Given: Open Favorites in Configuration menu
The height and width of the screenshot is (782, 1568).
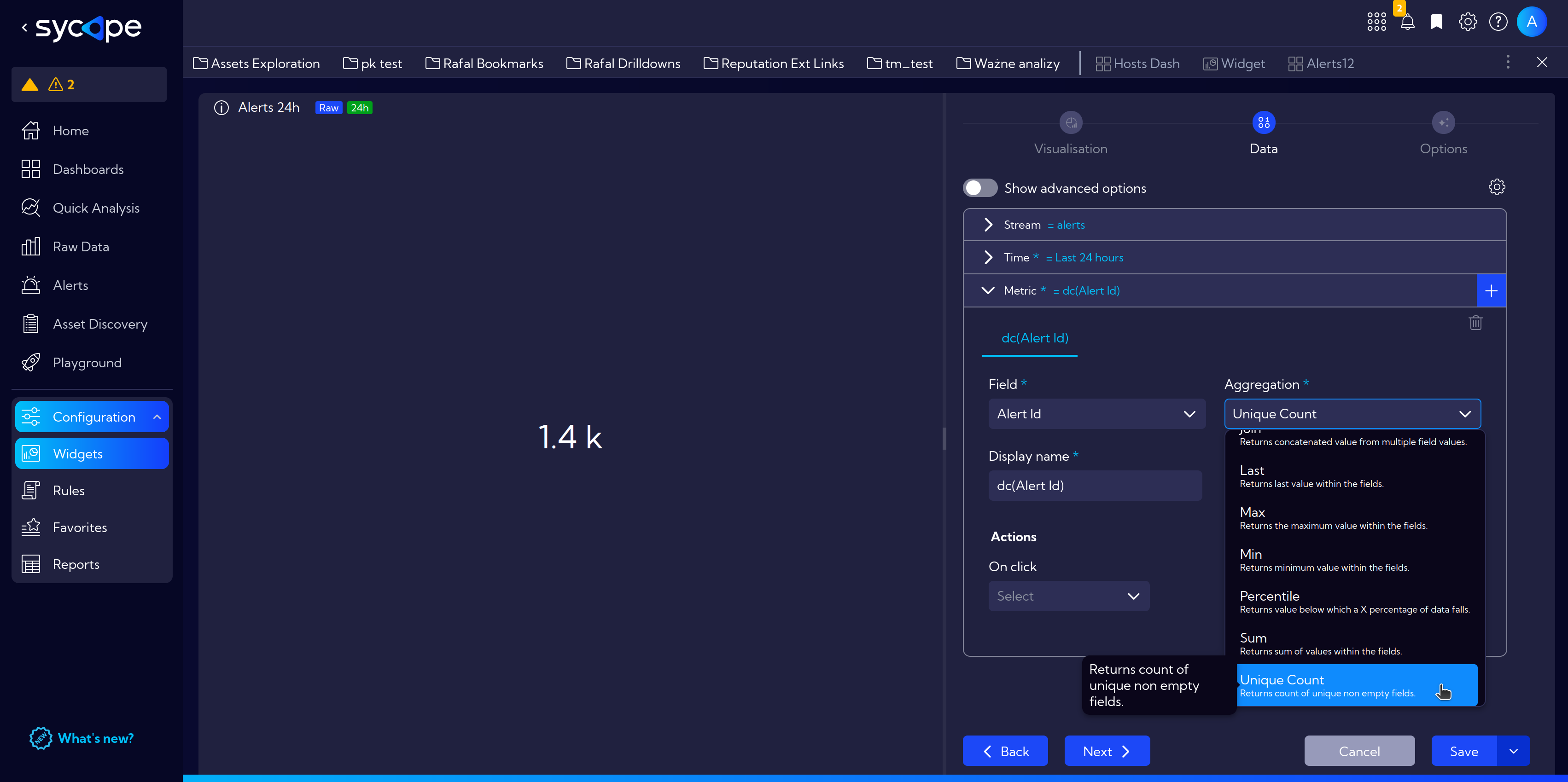Looking at the screenshot, I should [x=92, y=527].
